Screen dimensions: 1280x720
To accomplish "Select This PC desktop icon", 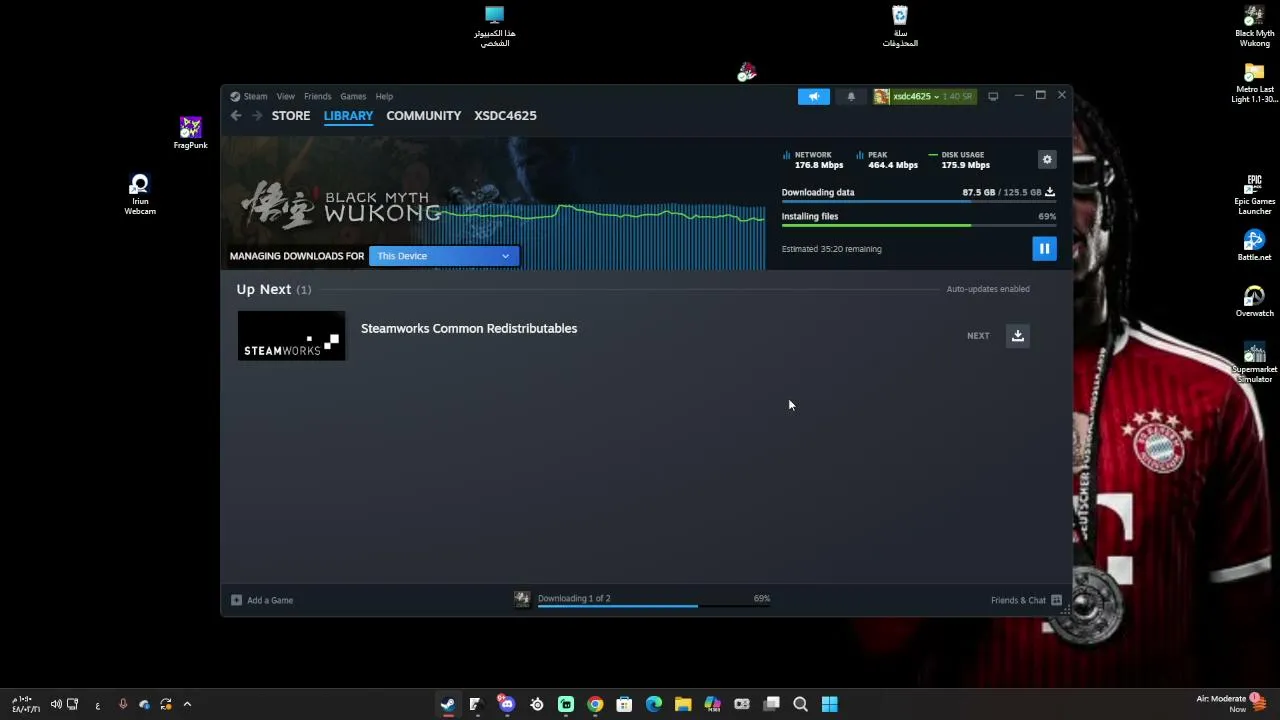I will 495,27.
